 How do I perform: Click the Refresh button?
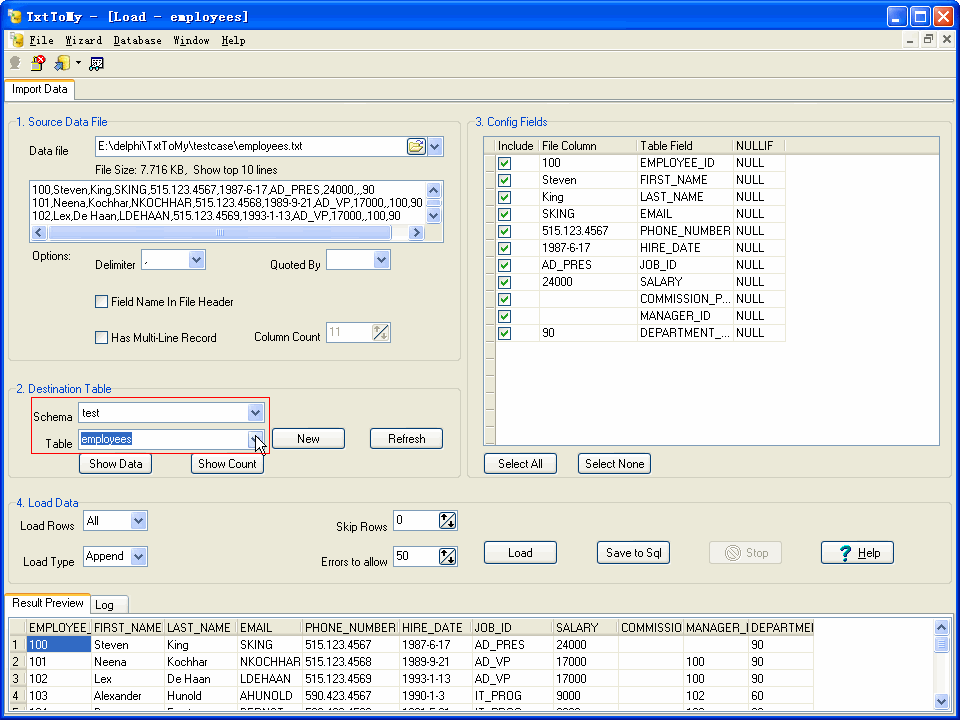406,439
